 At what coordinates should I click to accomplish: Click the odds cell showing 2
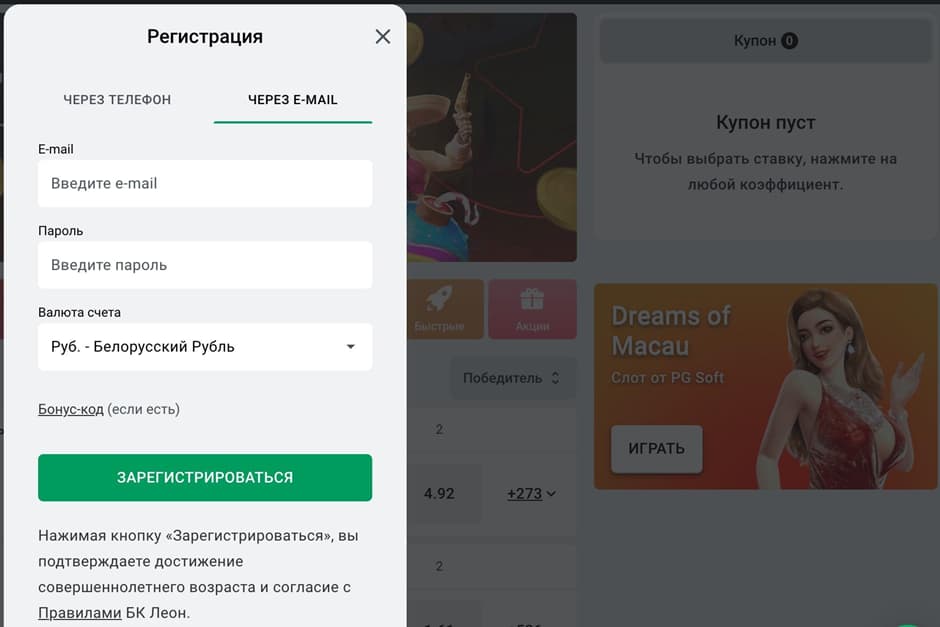[x=439, y=429]
